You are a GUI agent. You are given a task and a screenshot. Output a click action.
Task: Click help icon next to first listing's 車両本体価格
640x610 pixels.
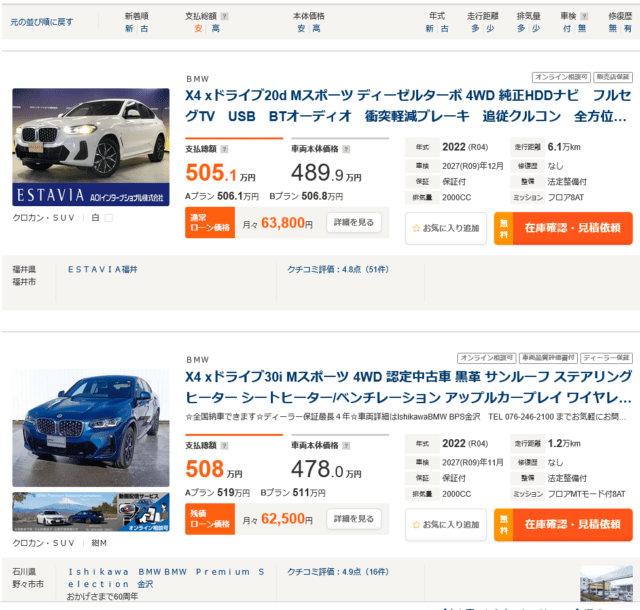[347, 148]
